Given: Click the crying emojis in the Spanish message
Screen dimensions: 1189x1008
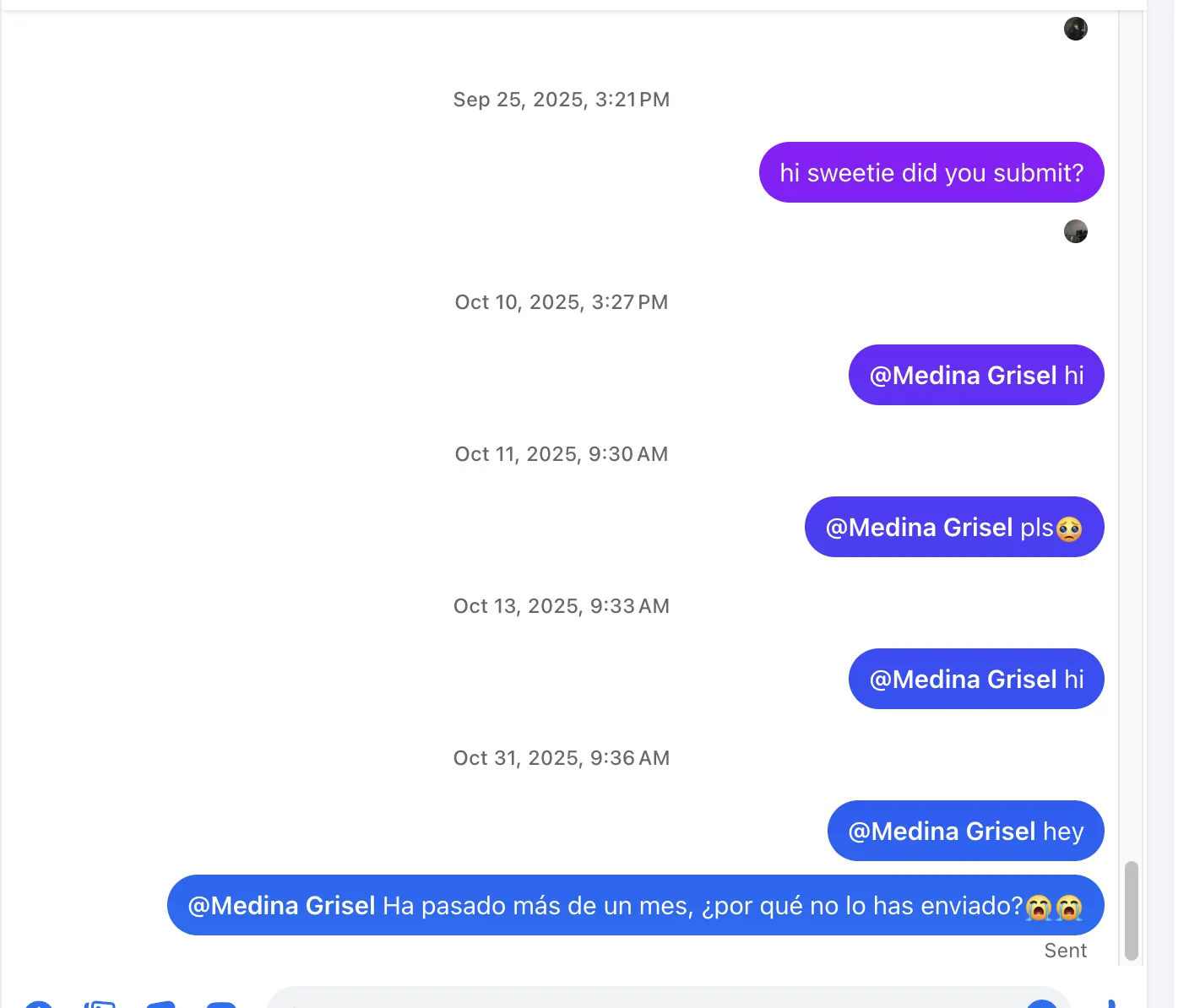Looking at the screenshot, I should pos(1054,907).
